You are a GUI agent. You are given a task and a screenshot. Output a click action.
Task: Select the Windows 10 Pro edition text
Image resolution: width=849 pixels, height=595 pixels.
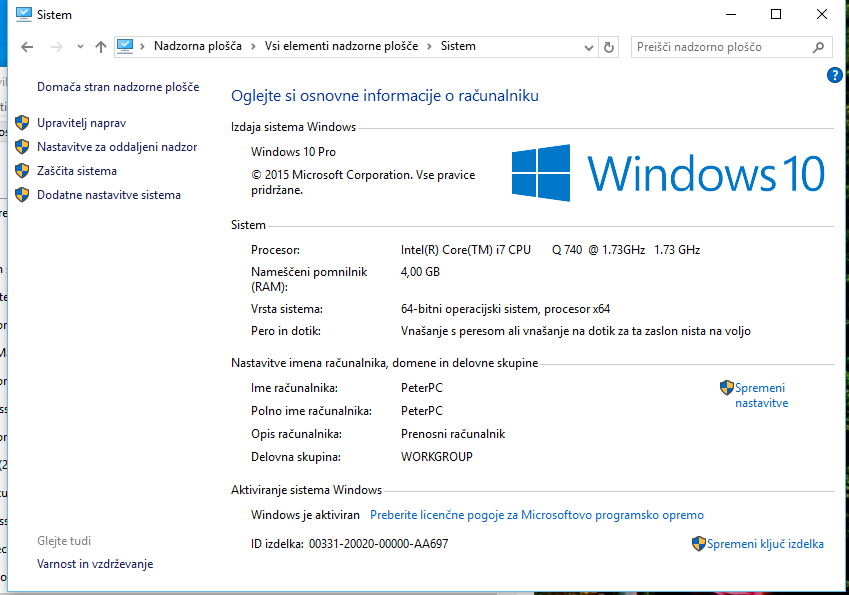pyautogui.click(x=293, y=152)
